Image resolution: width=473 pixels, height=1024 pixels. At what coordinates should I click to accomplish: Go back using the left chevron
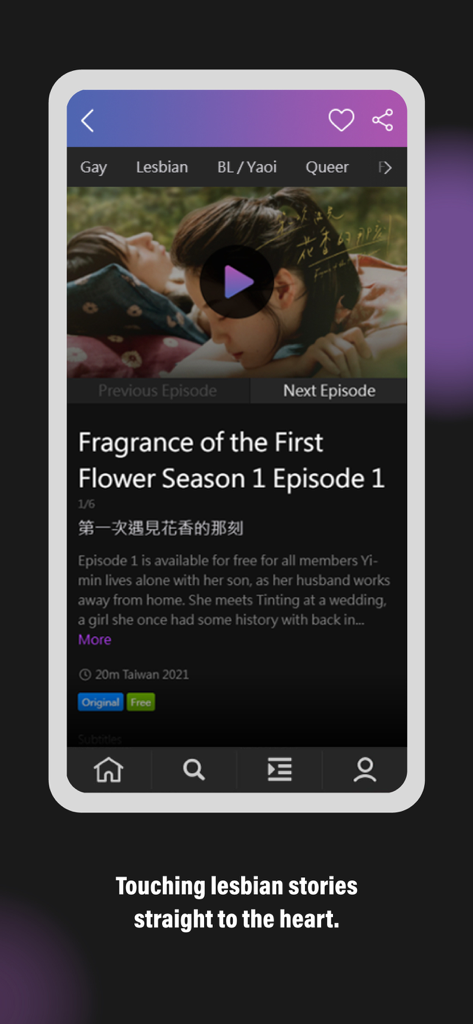pos(88,121)
